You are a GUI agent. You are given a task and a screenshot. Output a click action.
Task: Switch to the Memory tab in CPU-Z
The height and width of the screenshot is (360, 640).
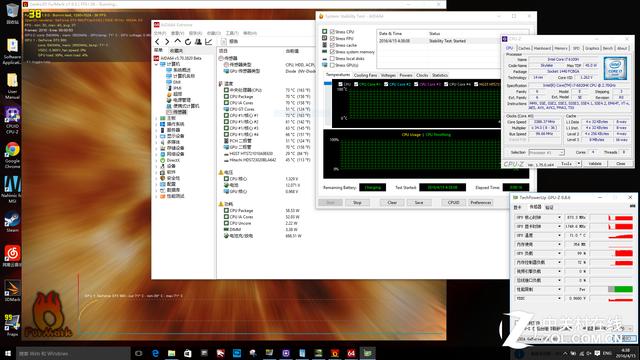point(561,48)
